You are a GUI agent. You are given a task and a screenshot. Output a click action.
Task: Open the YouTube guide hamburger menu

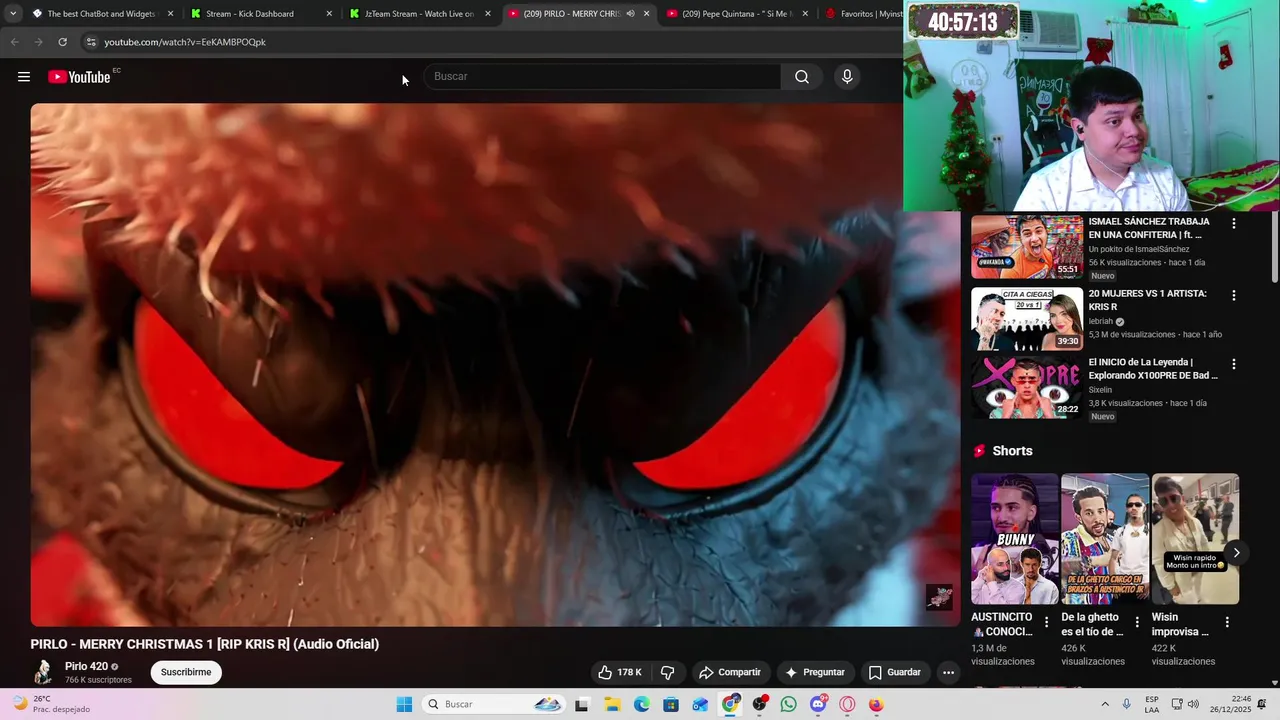(x=24, y=77)
